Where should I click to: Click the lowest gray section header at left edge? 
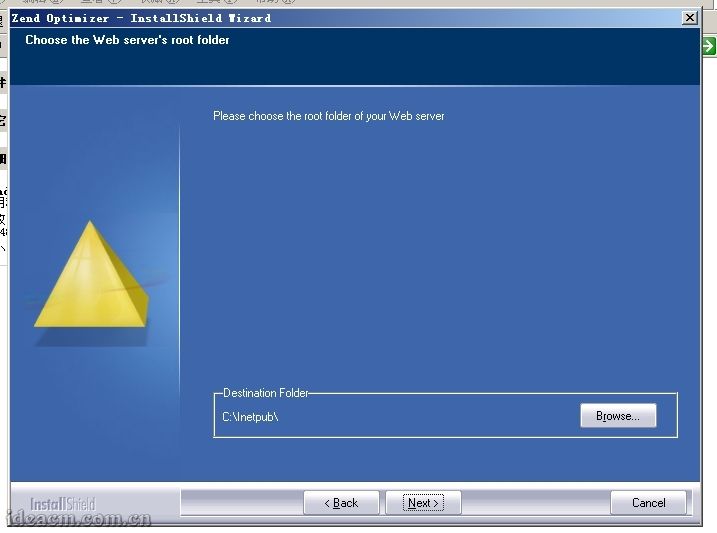3,159
